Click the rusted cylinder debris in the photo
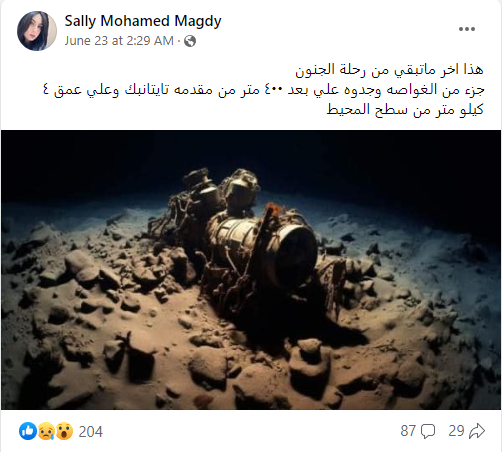The height and width of the screenshot is (452, 502). tap(263, 245)
